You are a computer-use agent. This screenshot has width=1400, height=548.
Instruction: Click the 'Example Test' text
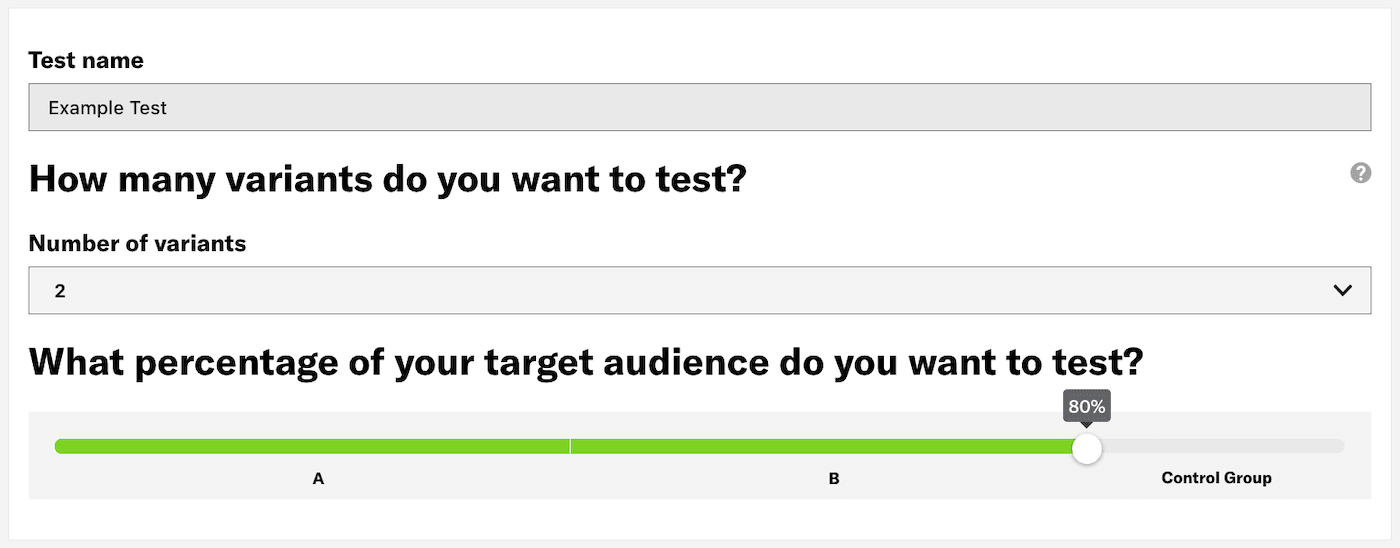click(107, 107)
